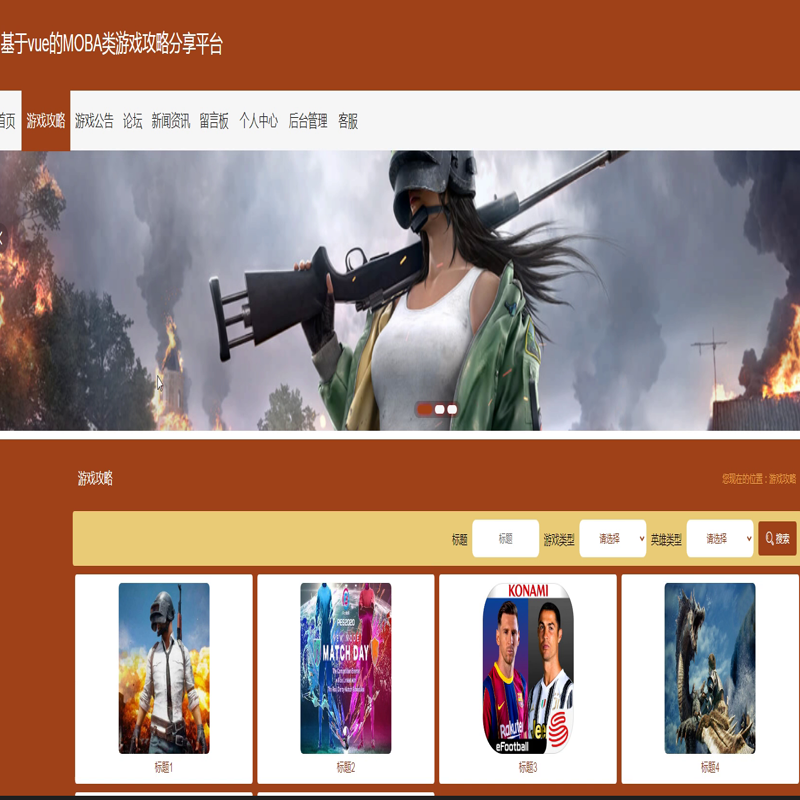Open the 标题1 PUBG thumbnail

click(x=164, y=668)
